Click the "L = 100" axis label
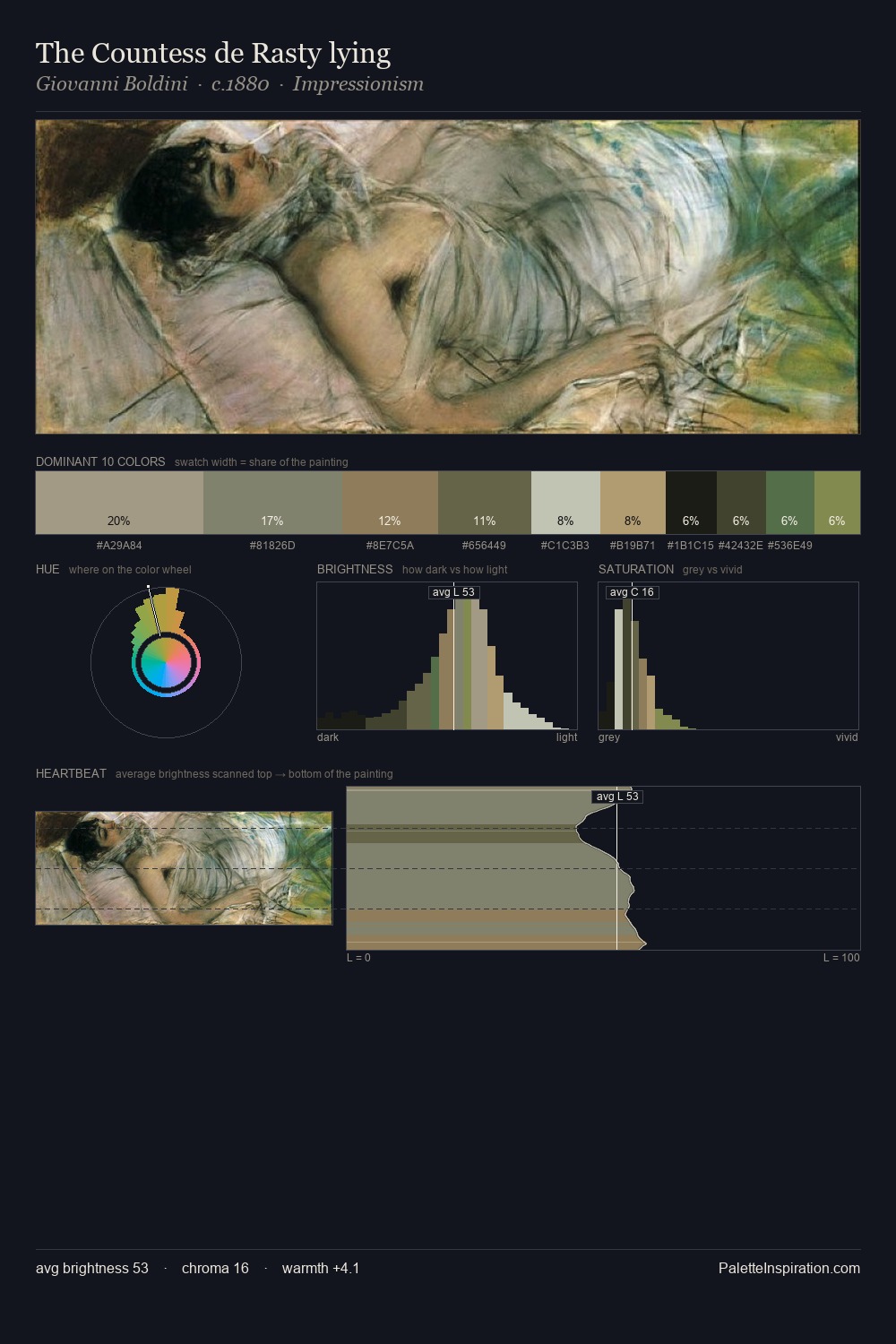Viewport: 896px width, 1344px height. tap(841, 958)
